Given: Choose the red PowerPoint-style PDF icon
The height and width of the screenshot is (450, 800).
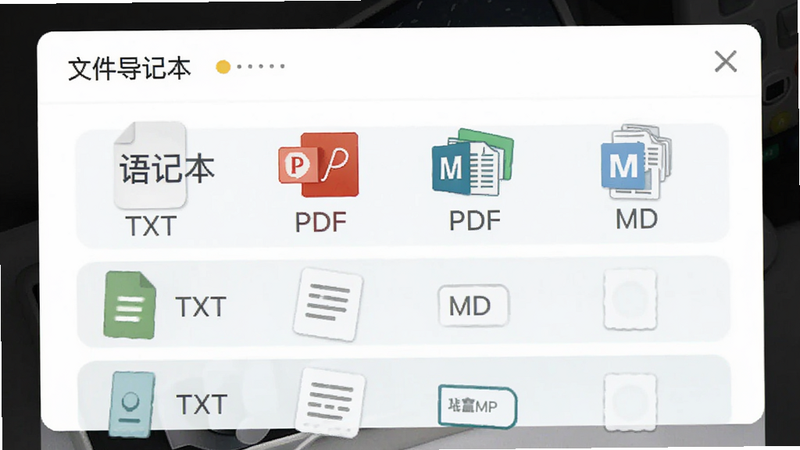Looking at the screenshot, I should (x=318, y=165).
